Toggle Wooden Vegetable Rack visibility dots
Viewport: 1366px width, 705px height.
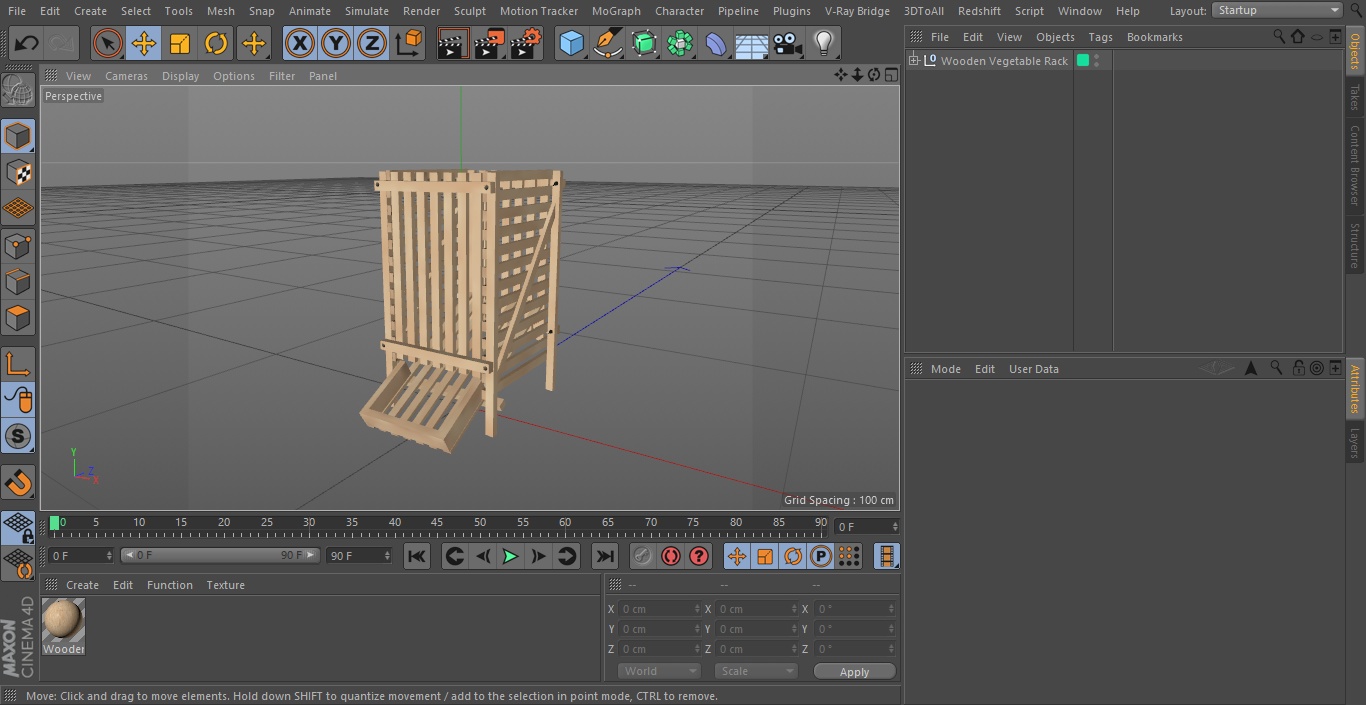point(1097,61)
